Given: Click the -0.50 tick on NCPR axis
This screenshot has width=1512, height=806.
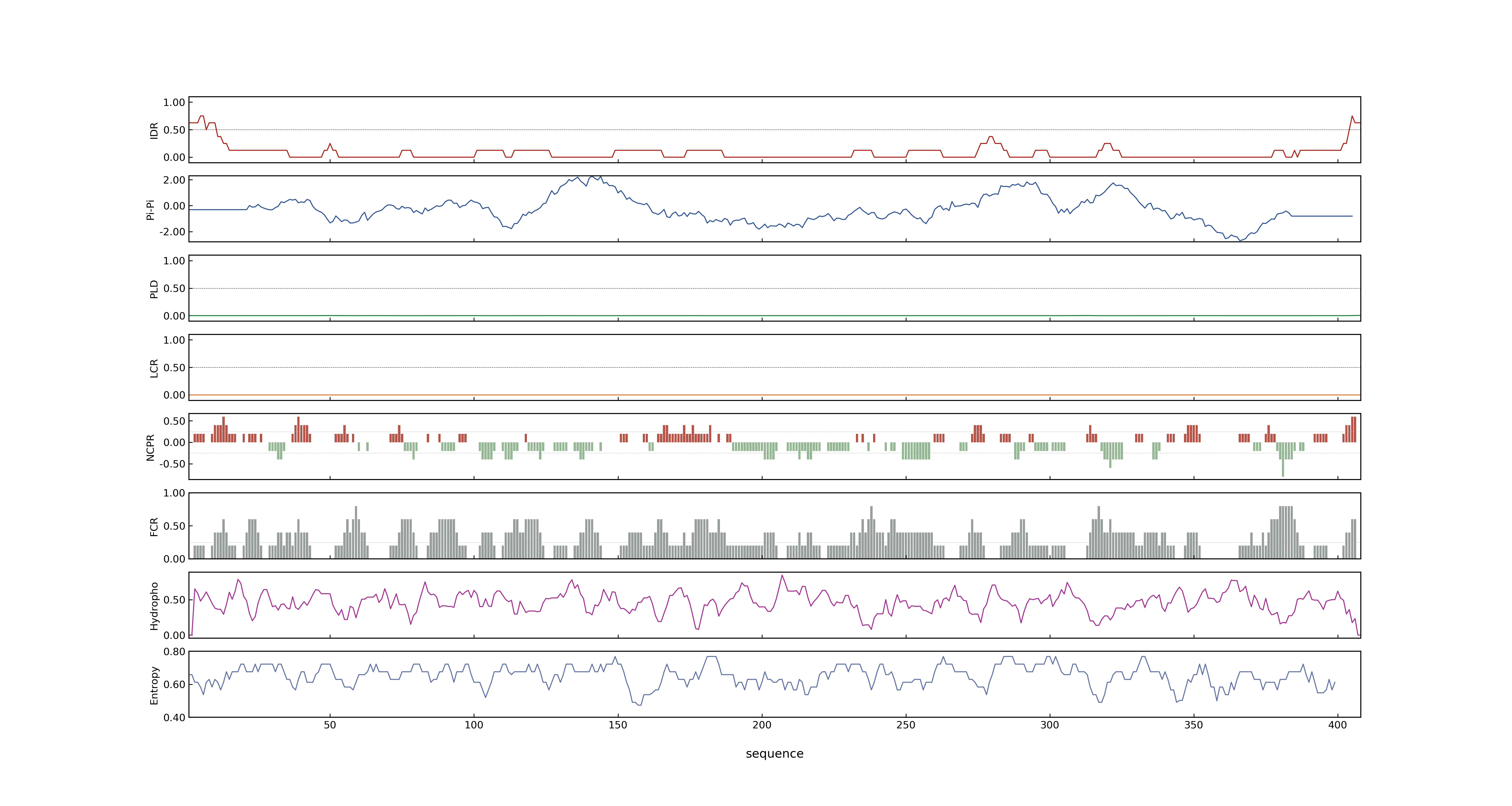Looking at the screenshot, I should coord(172,464).
